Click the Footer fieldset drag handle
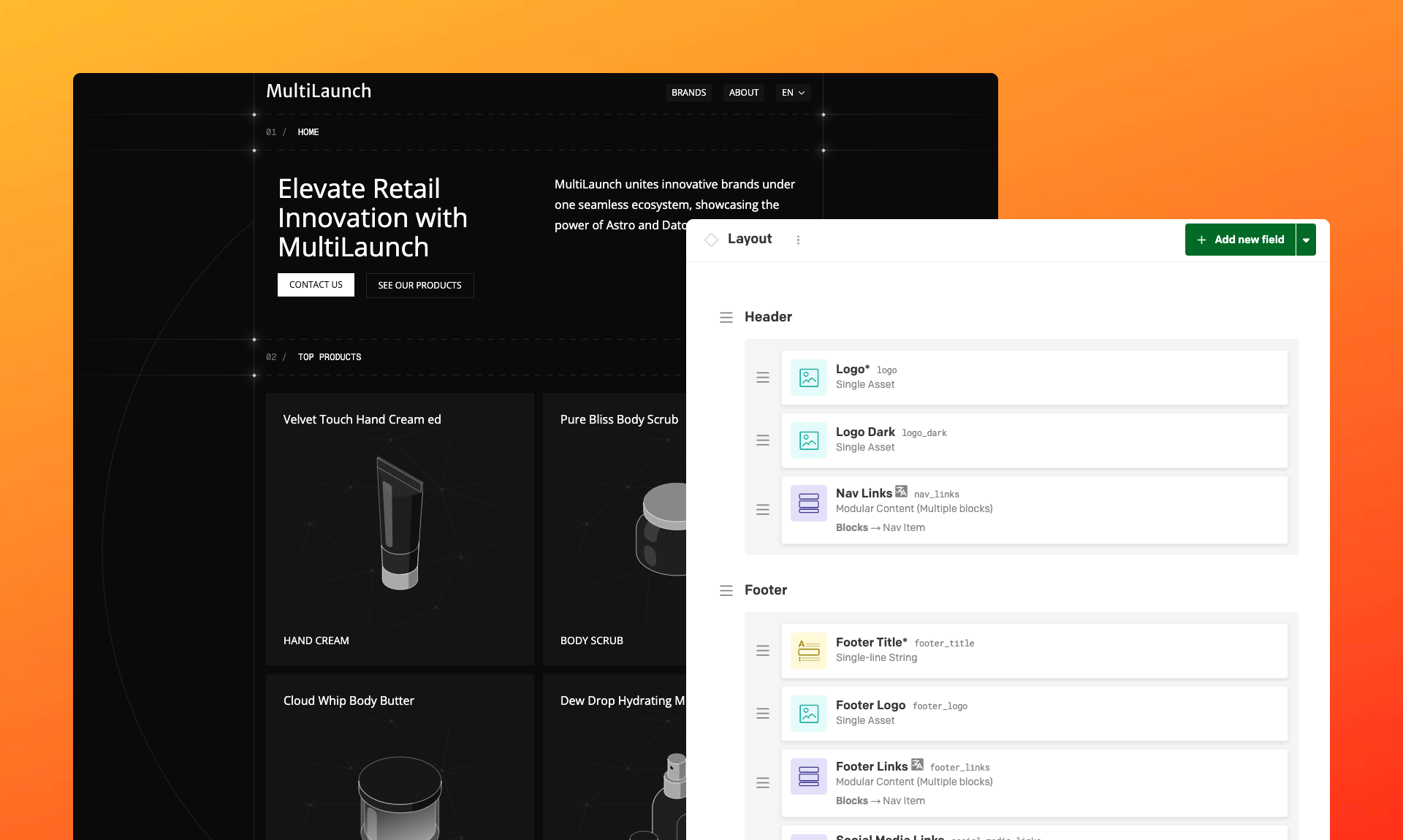 pyautogui.click(x=726, y=591)
